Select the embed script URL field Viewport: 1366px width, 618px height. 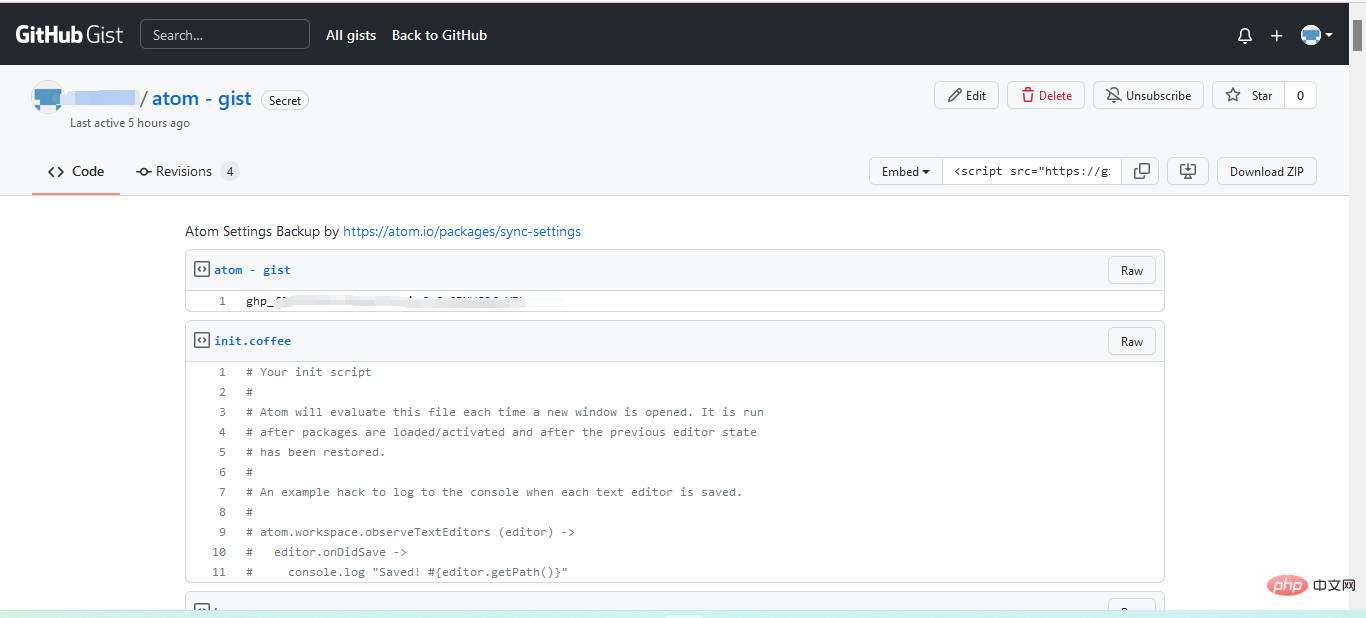click(x=1032, y=171)
